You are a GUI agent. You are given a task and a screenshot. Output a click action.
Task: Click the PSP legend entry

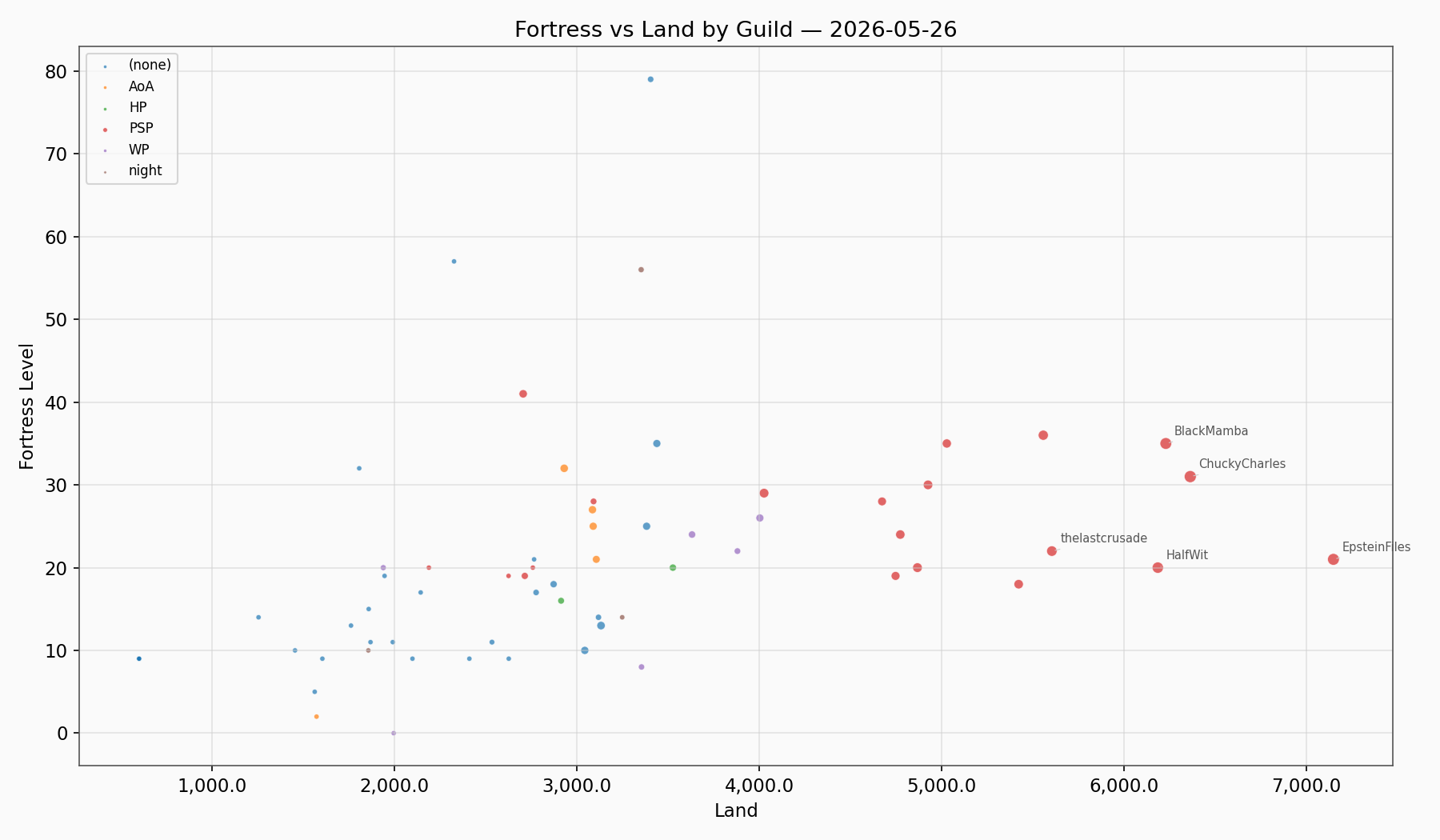141,128
